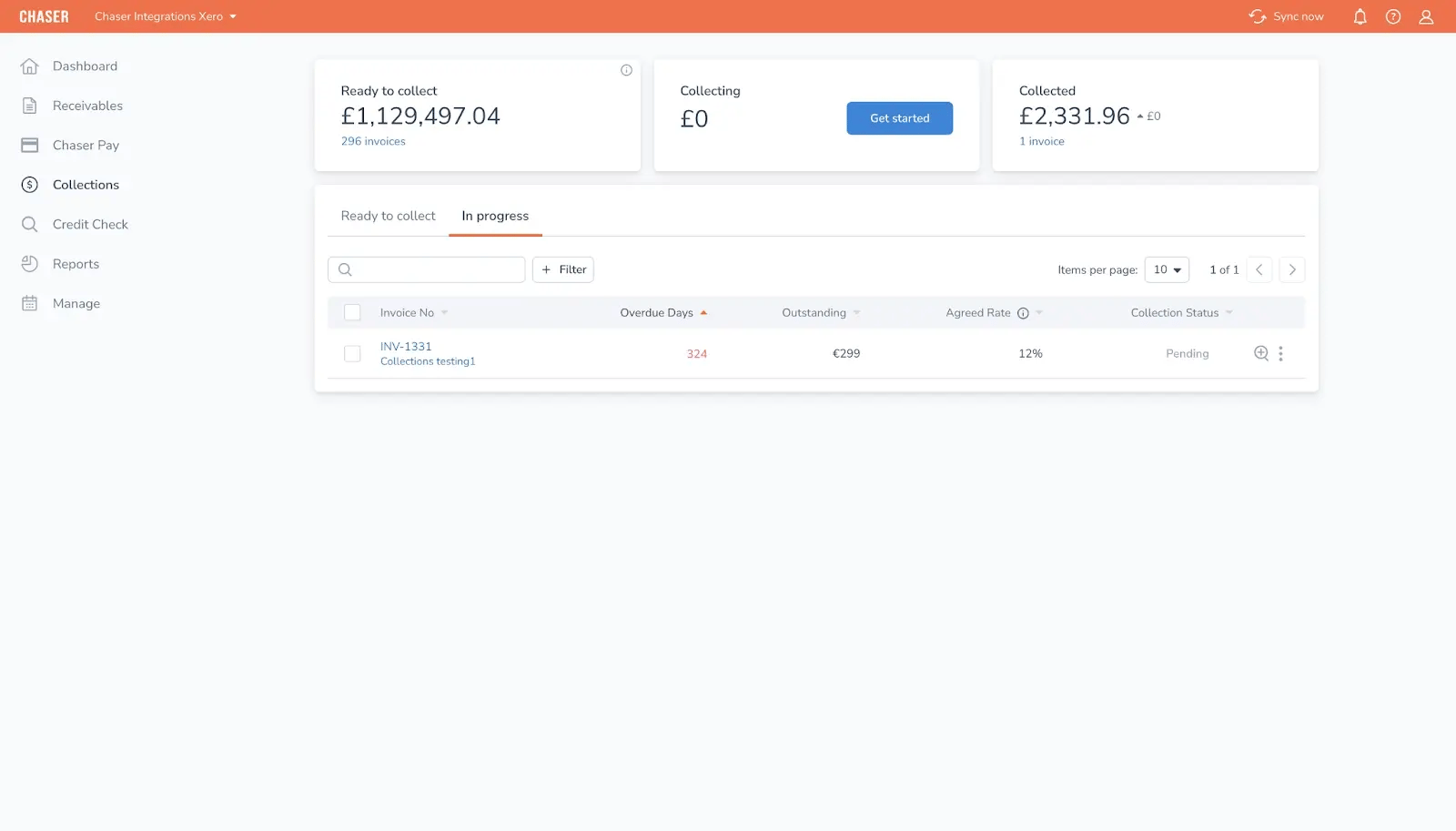
Task: Expand the Chaser Integrations Xero organization dropdown
Action: tap(166, 16)
